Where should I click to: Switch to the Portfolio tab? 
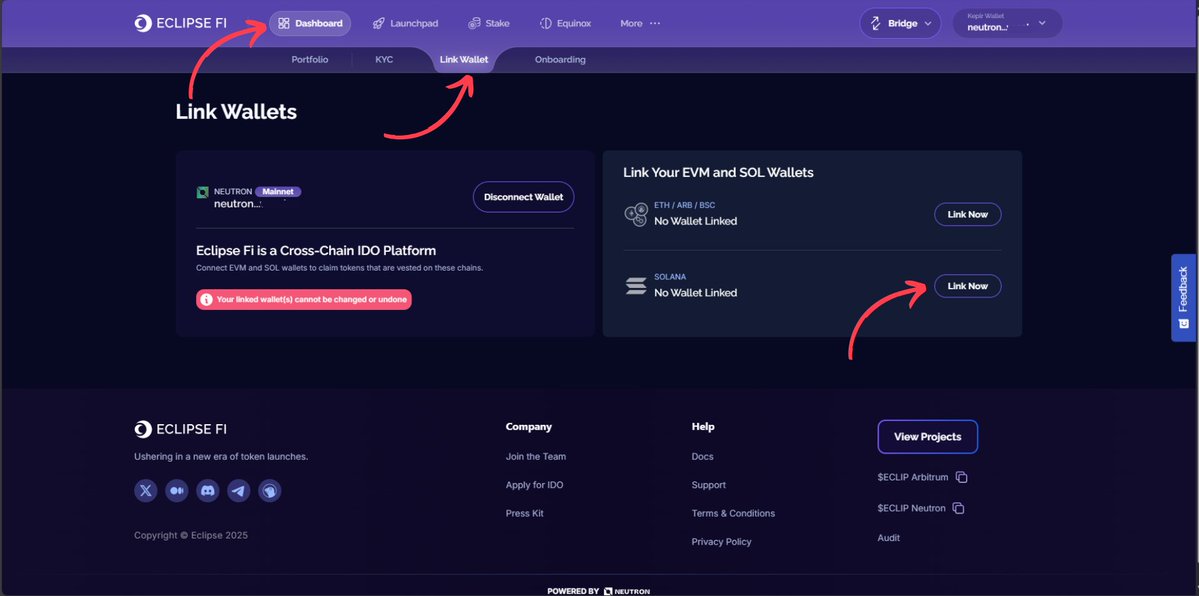tap(310, 60)
